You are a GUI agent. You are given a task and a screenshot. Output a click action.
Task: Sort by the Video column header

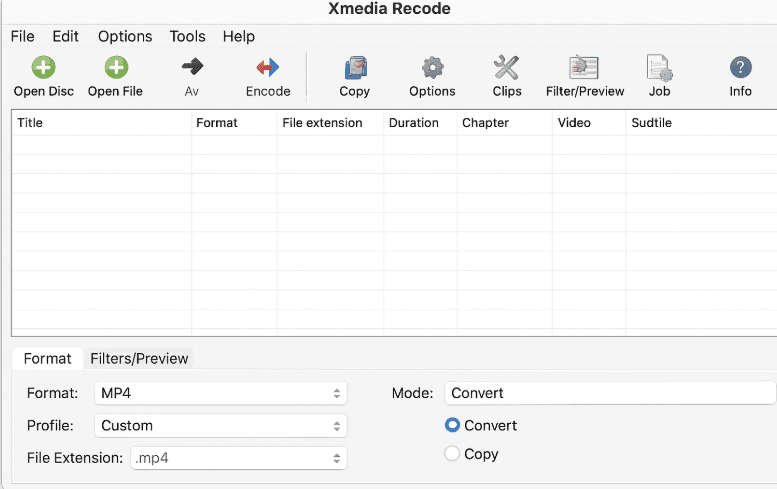pyautogui.click(x=589, y=123)
